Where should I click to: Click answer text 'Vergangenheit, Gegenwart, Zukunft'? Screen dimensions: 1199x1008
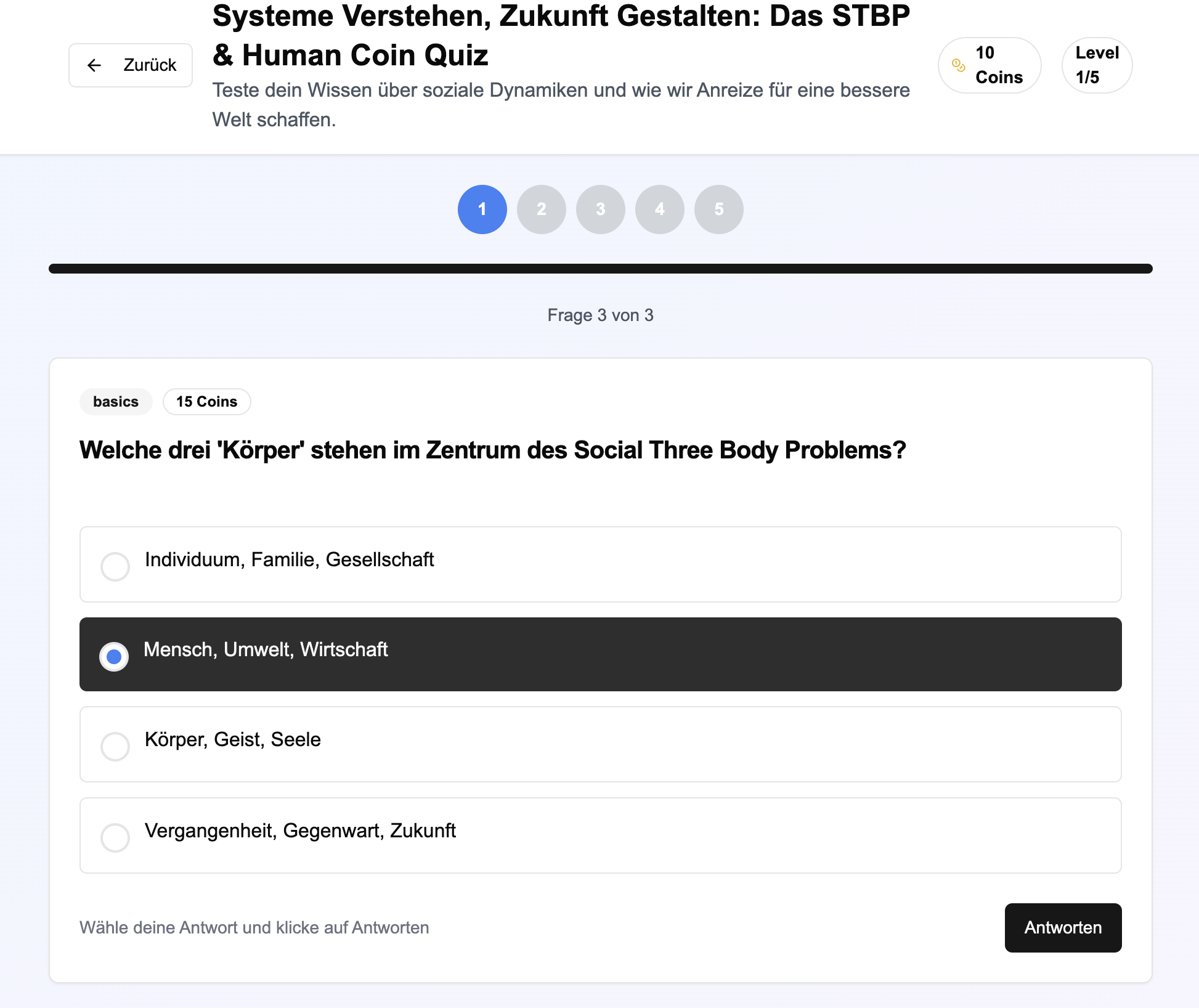[x=301, y=831]
